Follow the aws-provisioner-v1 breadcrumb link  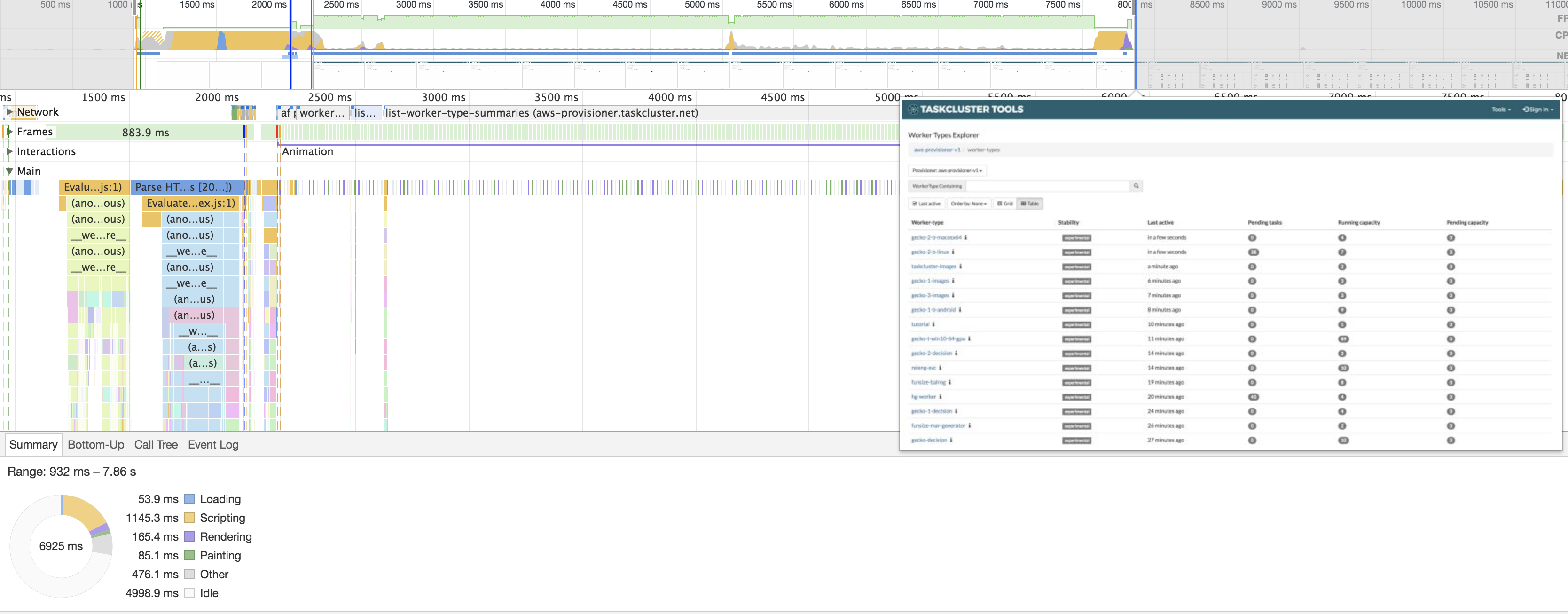point(937,150)
